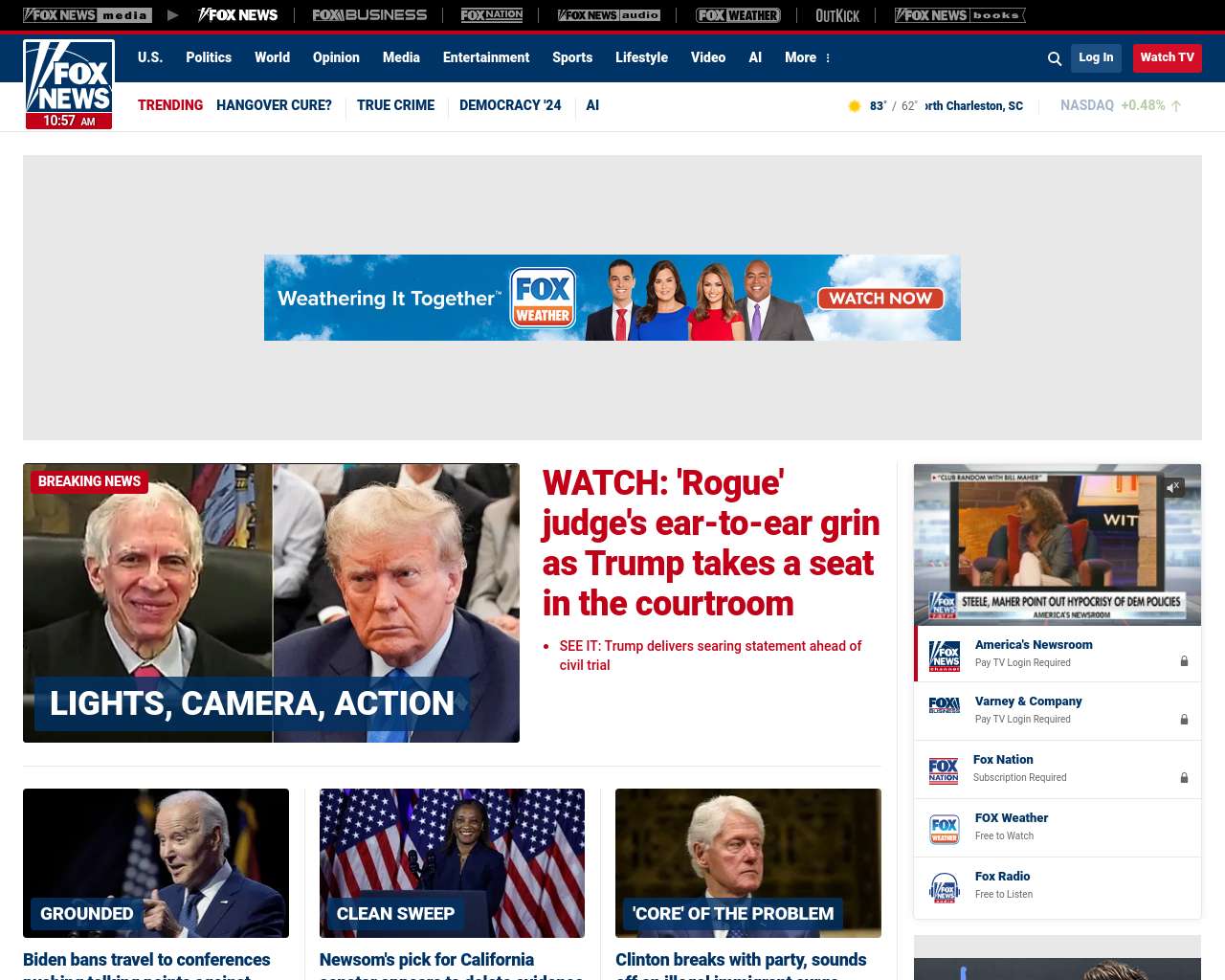
Task: Click the North Charleston weather location
Action: pos(973,106)
